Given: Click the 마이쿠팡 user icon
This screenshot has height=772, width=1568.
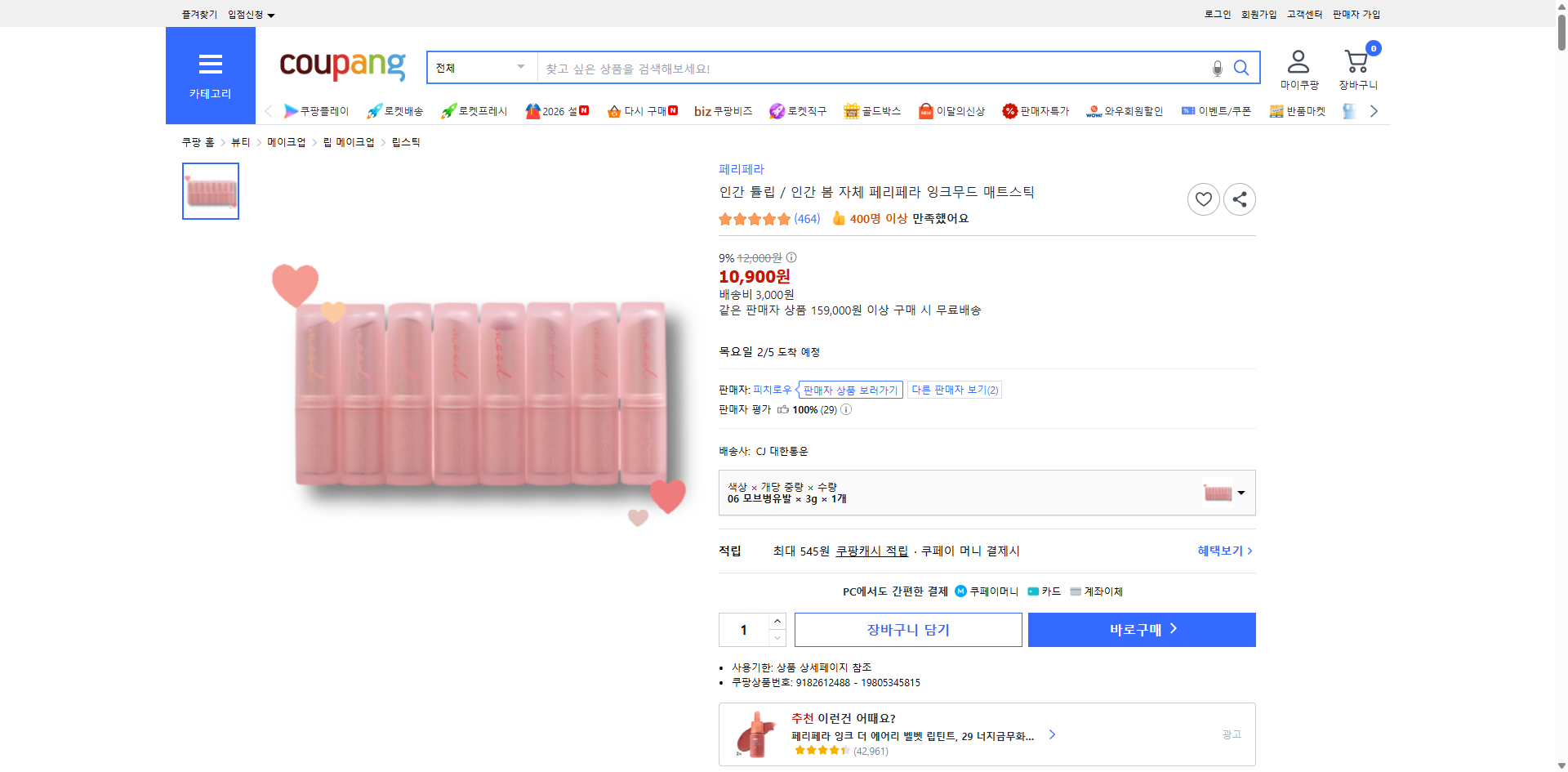Looking at the screenshot, I should click(1297, 57).
